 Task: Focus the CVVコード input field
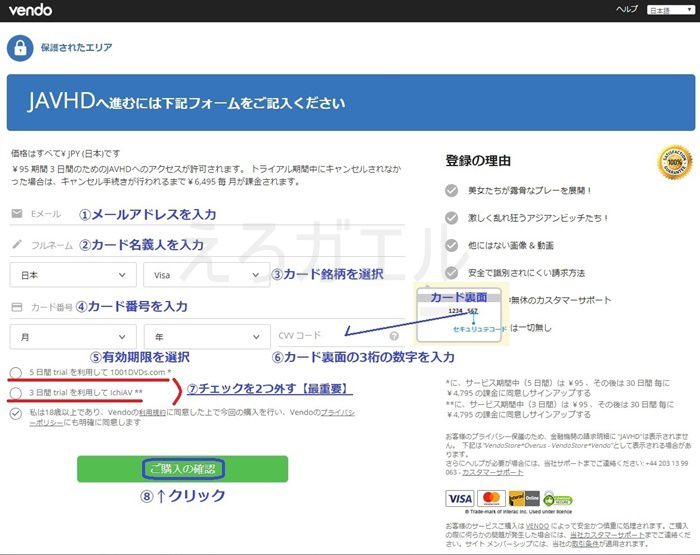340,336
